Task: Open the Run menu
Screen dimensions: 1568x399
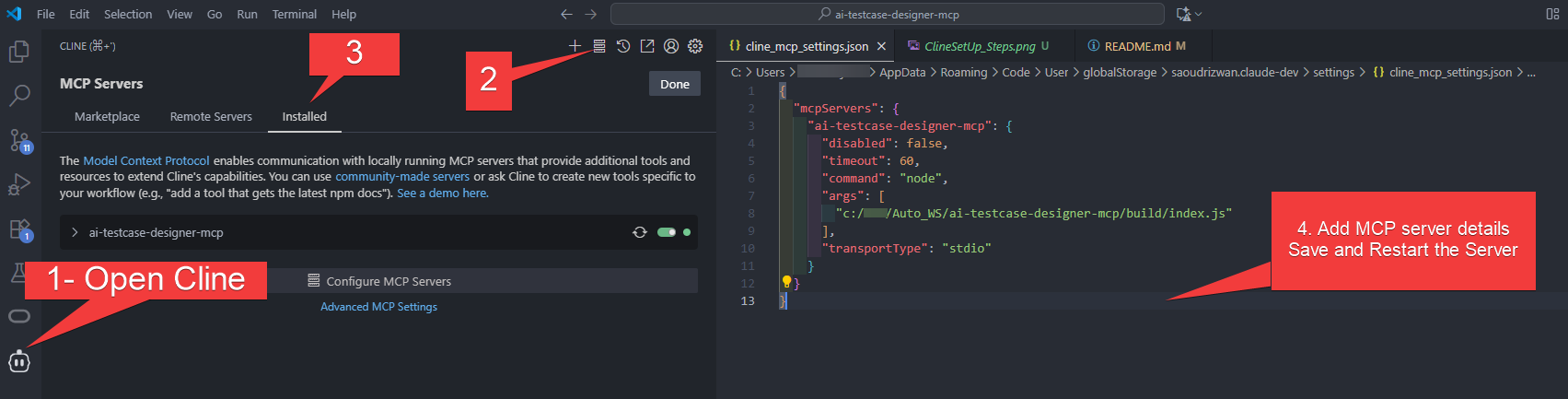Action: 247,14
